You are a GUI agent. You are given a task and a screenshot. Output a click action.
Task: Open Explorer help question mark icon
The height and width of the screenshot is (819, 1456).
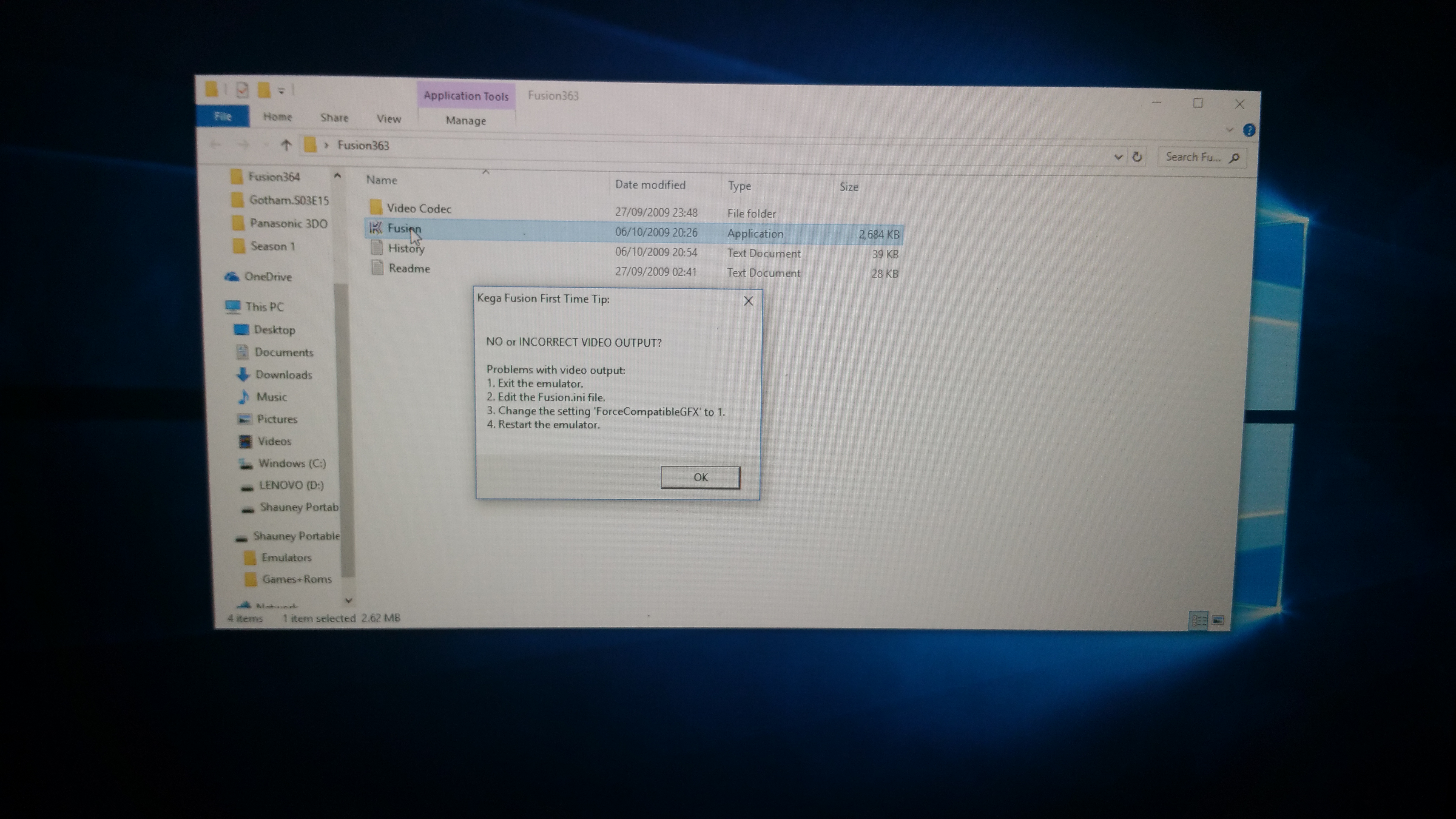(1249, 130)
